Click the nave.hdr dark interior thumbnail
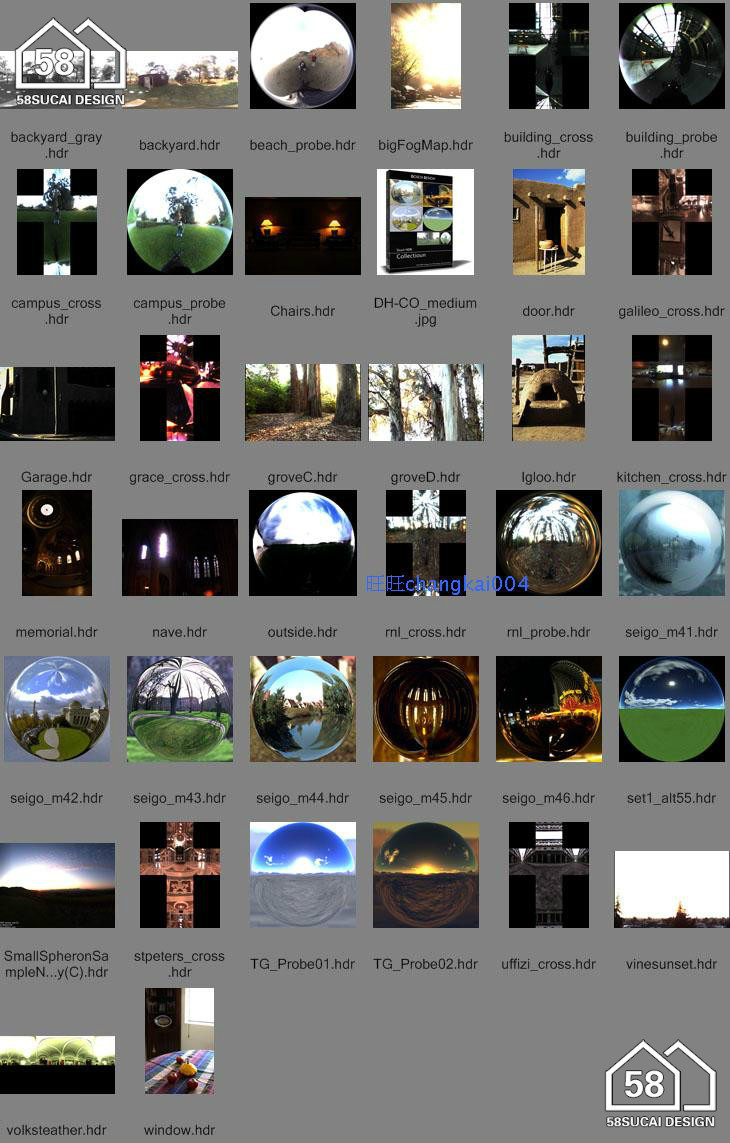This screenshot has width=730, height=1143. pyautogui.click(x=180, y=557)
